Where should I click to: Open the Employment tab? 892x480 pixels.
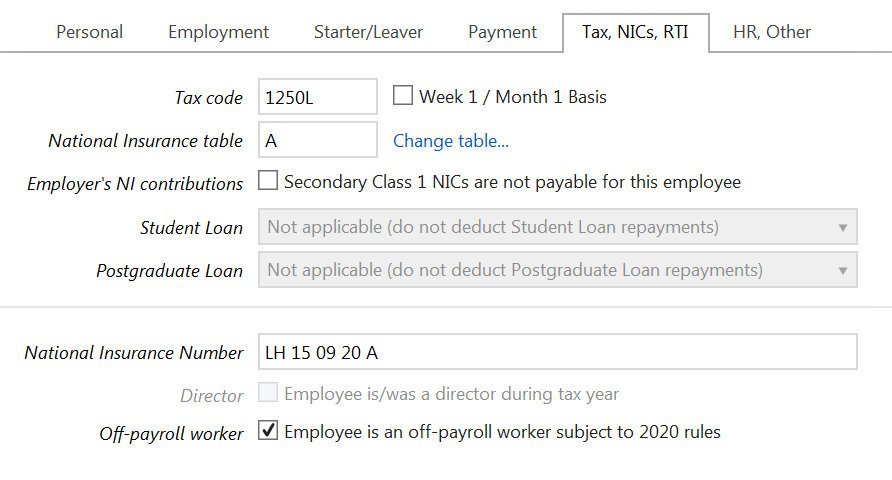coord(218,32)
